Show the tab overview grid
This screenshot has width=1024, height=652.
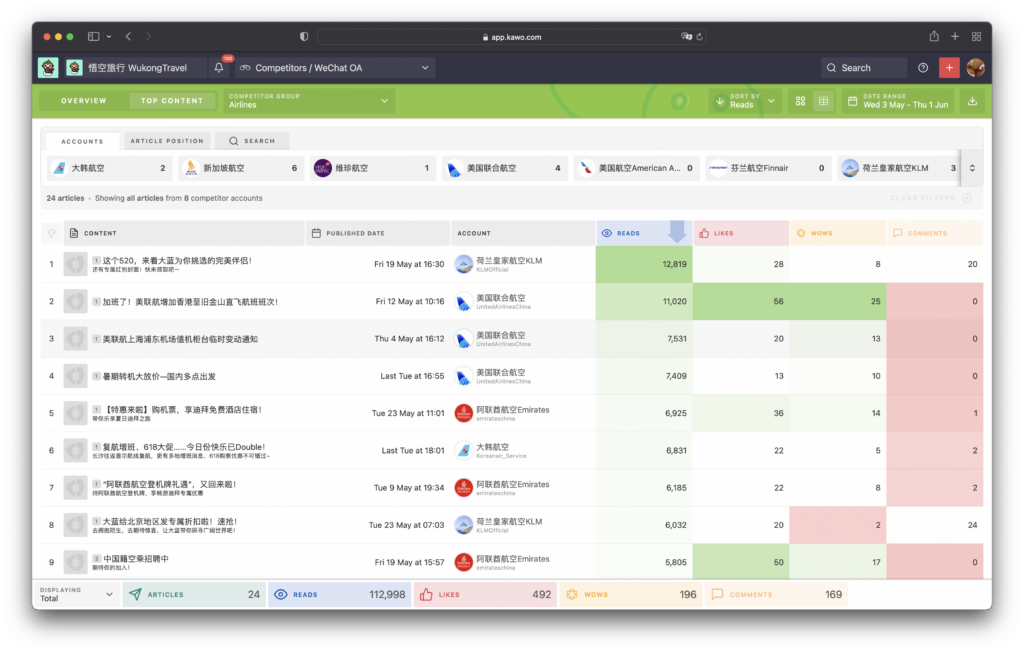point(976,37)
